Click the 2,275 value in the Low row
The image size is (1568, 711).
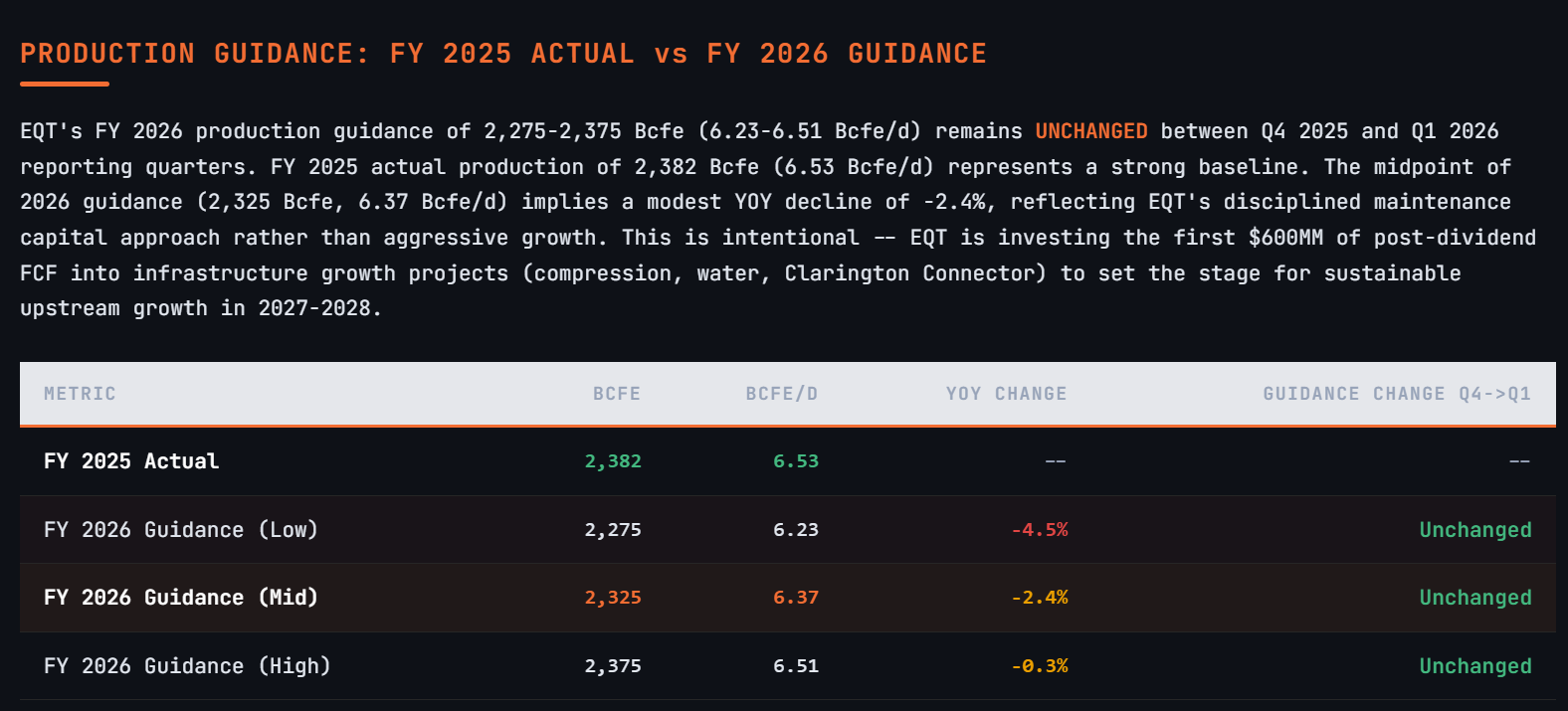[x=613, y=530]
